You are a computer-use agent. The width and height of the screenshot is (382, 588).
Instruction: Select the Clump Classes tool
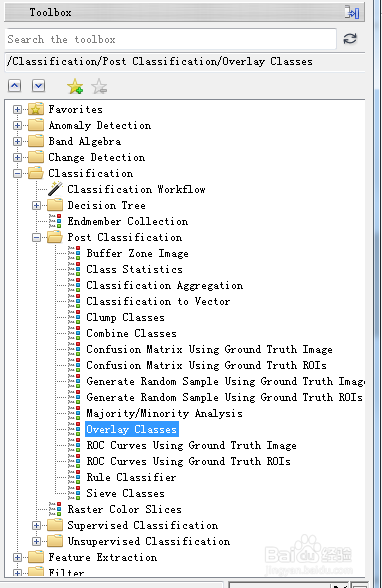point(126,317)
